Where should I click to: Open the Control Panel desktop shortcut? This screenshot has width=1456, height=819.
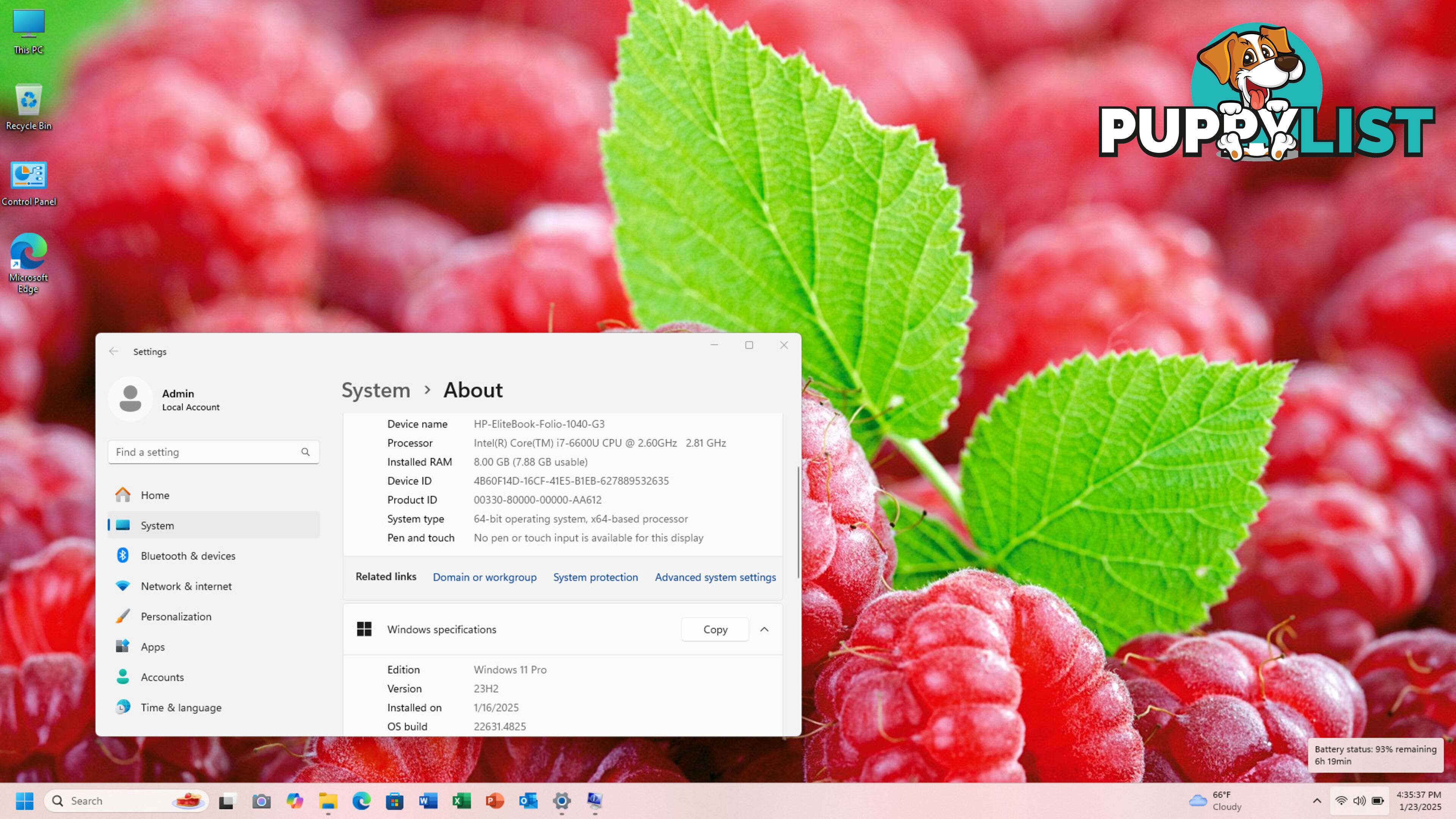coord(28,183)
